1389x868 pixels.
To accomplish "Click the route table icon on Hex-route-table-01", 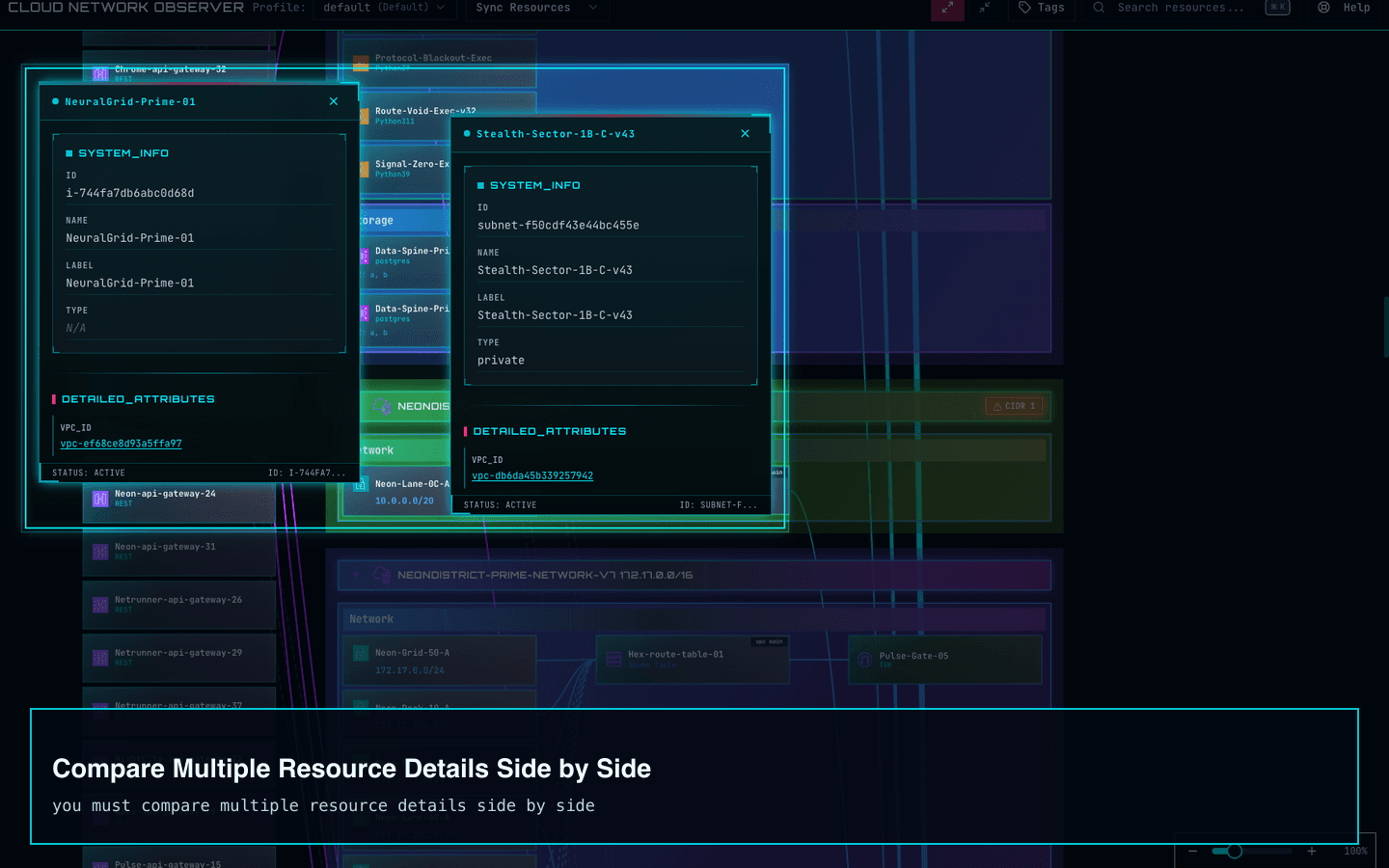I will pyautogui.click(x=613, y=658).
